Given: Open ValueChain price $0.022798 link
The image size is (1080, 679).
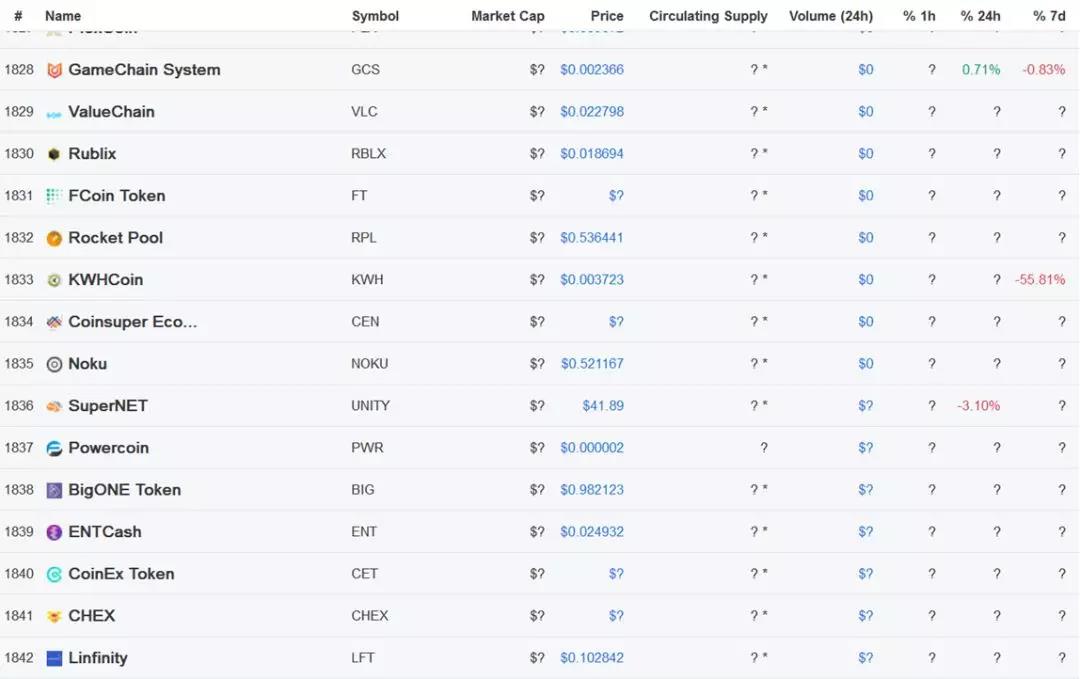Looking at the screenshot, I should [x=592, y=112].
